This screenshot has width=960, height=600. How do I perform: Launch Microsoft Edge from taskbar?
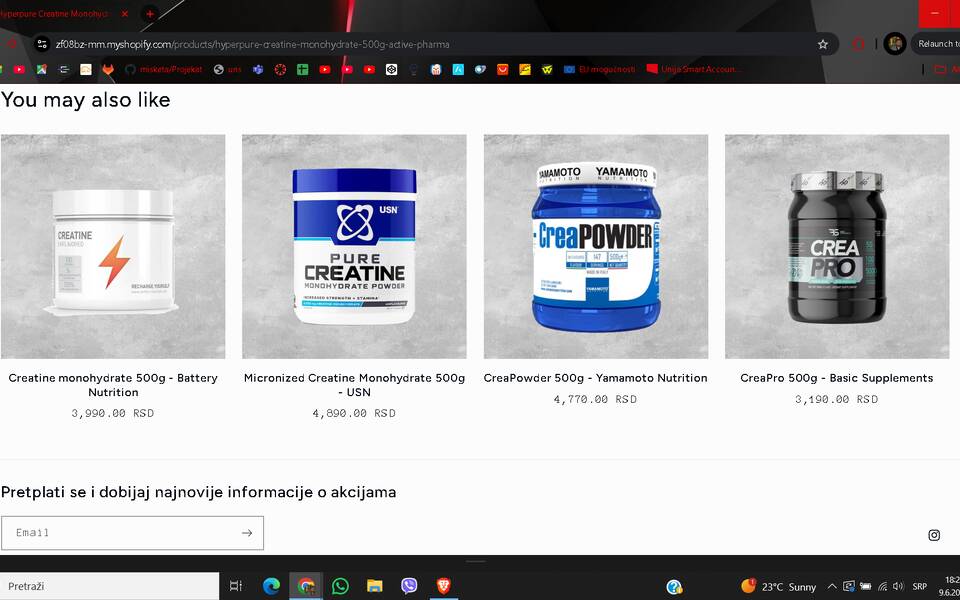pyautogui.click(x=271, y=586)
